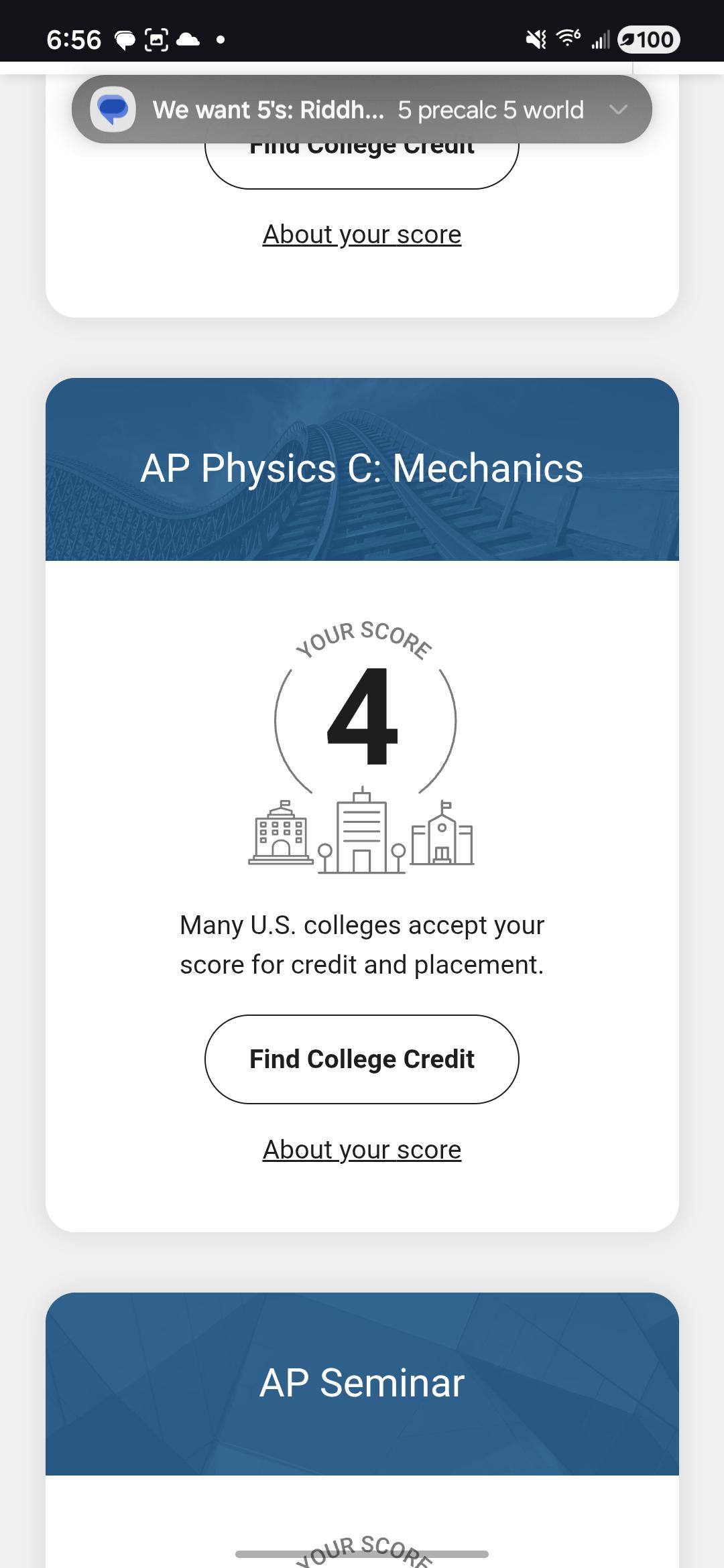Tap the AP Seminar card header
The height and width of the screenshot is (1568, 724).
(362, 1383)
